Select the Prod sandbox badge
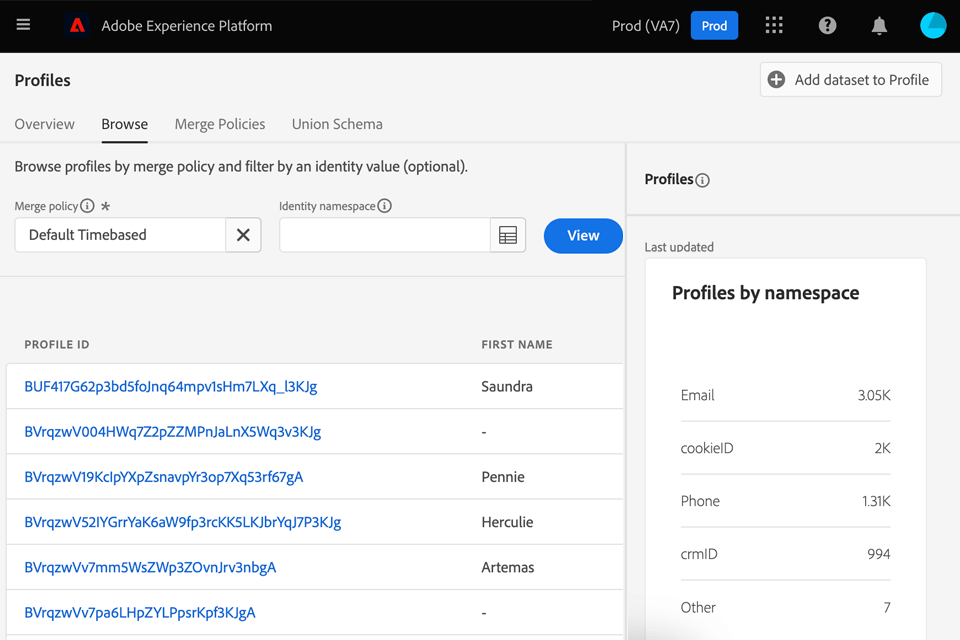 point(714,26)
